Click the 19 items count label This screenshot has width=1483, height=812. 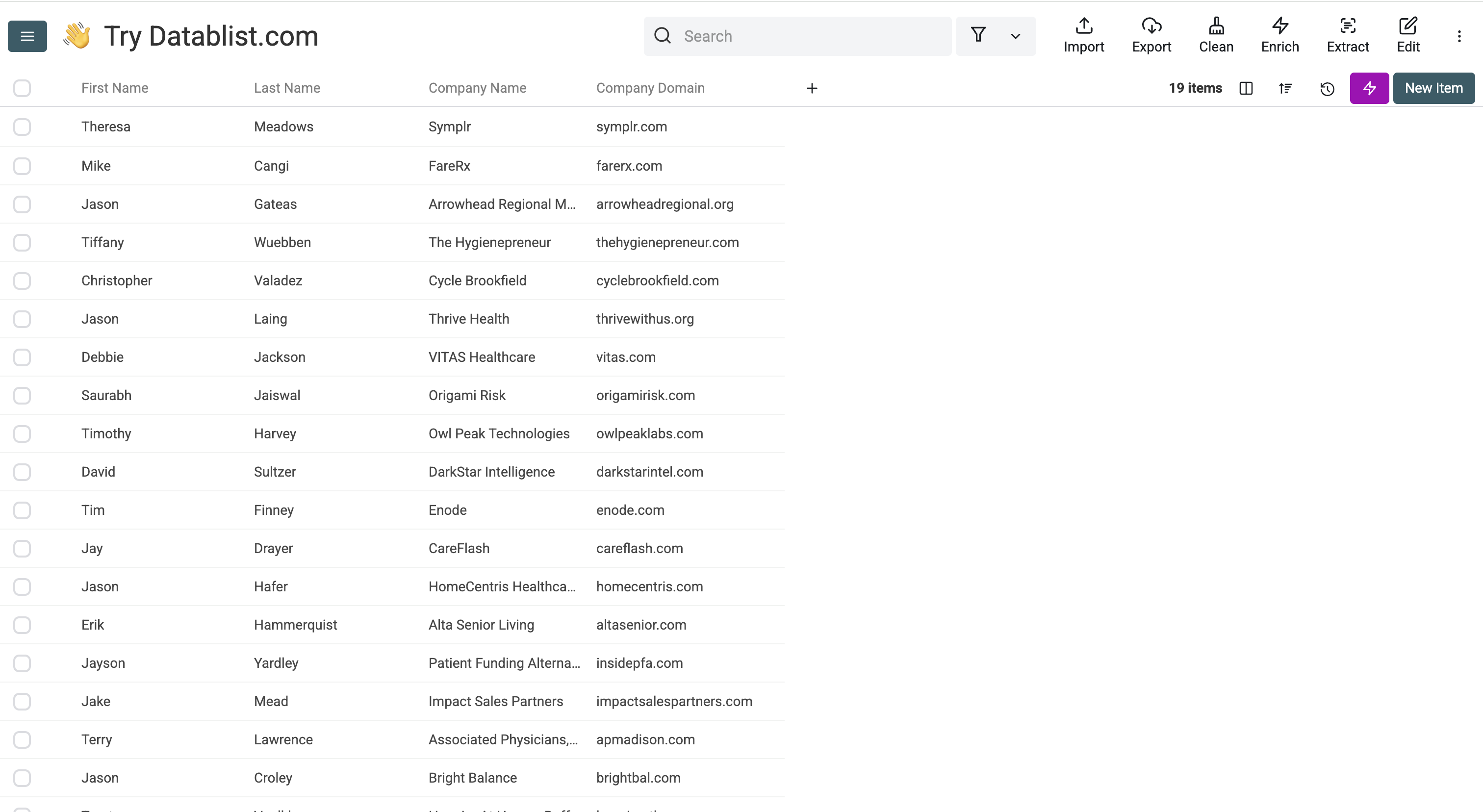1195,88
